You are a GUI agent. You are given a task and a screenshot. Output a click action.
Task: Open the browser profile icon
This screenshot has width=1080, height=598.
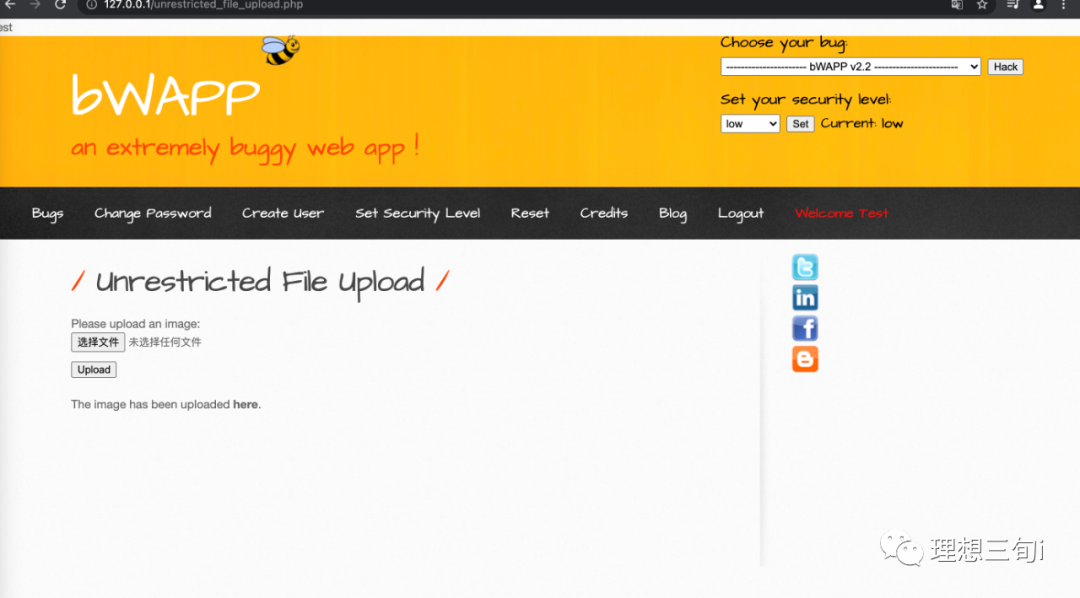pyautogui.click(x=1039, y=5)
